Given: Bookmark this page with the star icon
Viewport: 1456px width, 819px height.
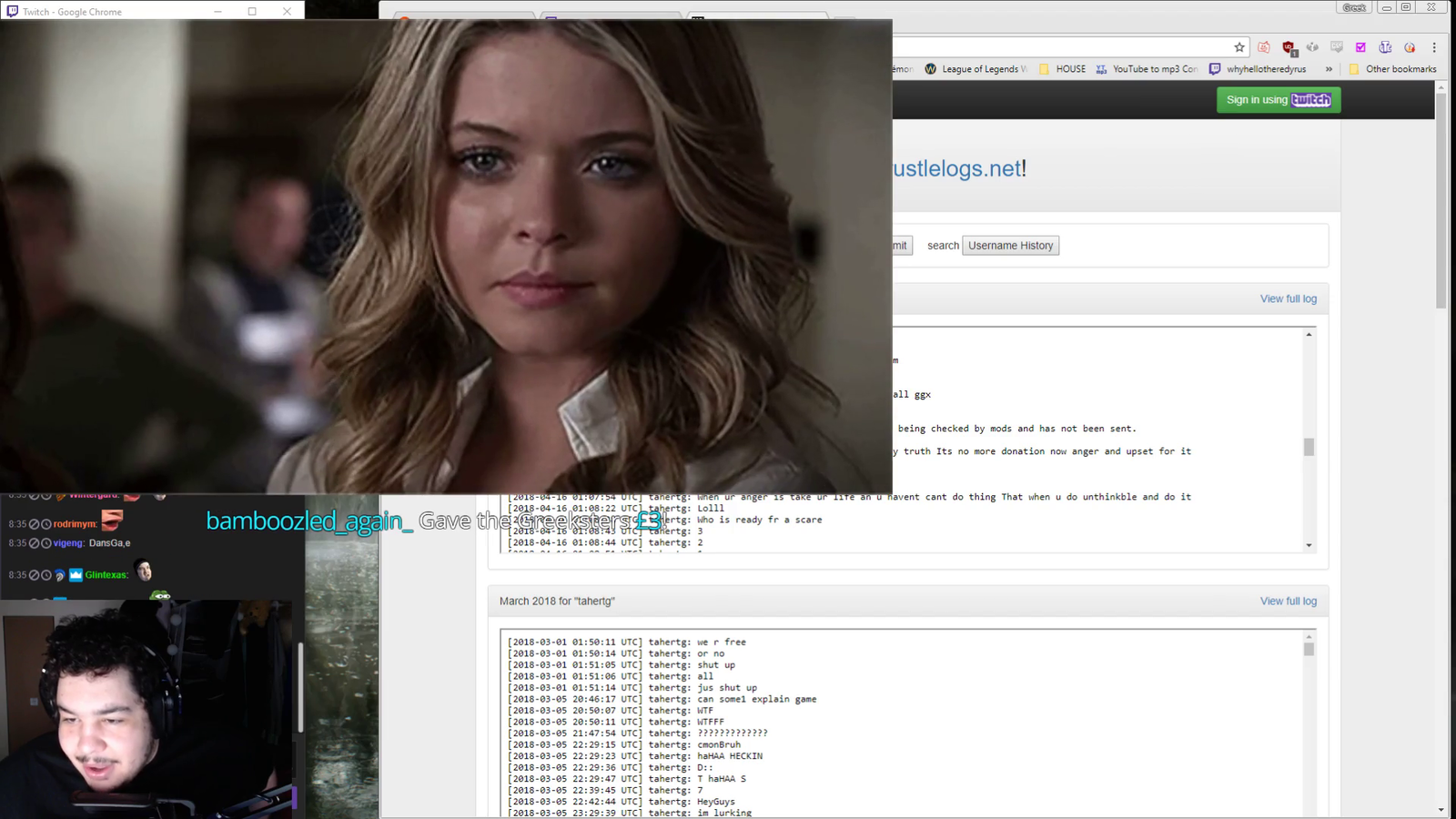Looking at the screenshot, I should pos(1239,47).
